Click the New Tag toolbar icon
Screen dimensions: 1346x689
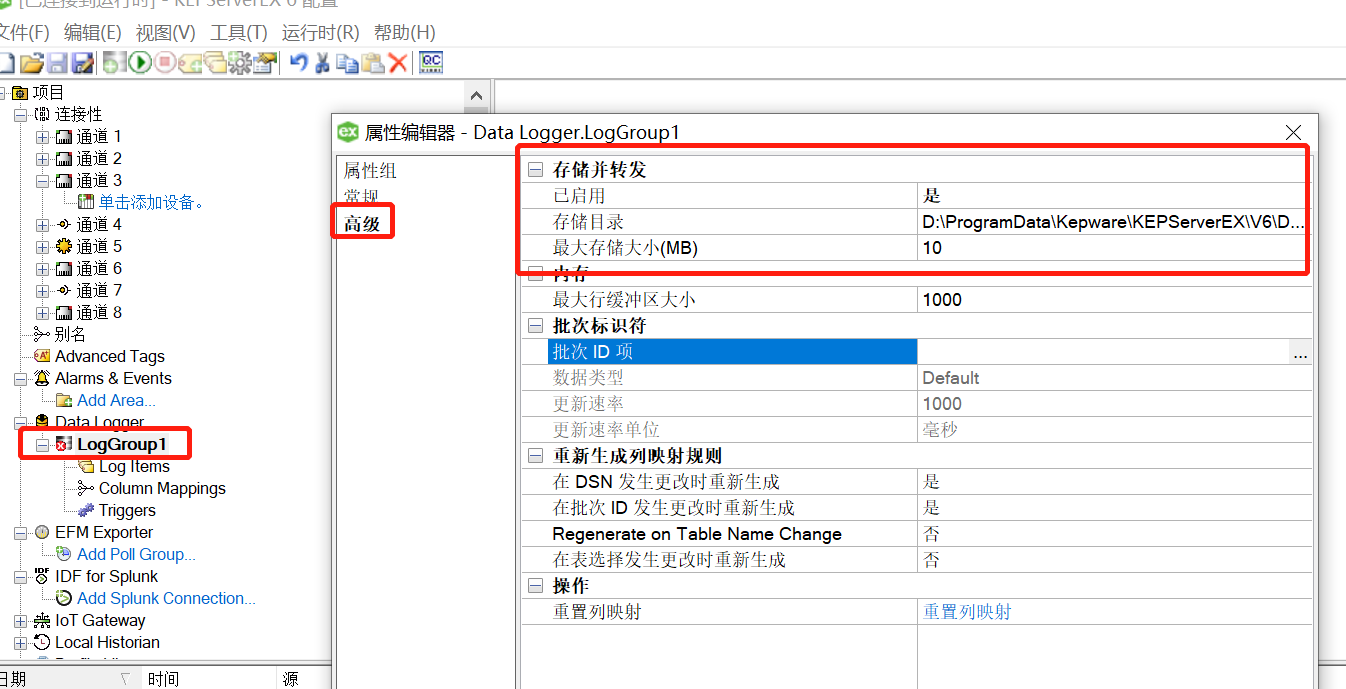pyautogui.click(x=190, y=63)
